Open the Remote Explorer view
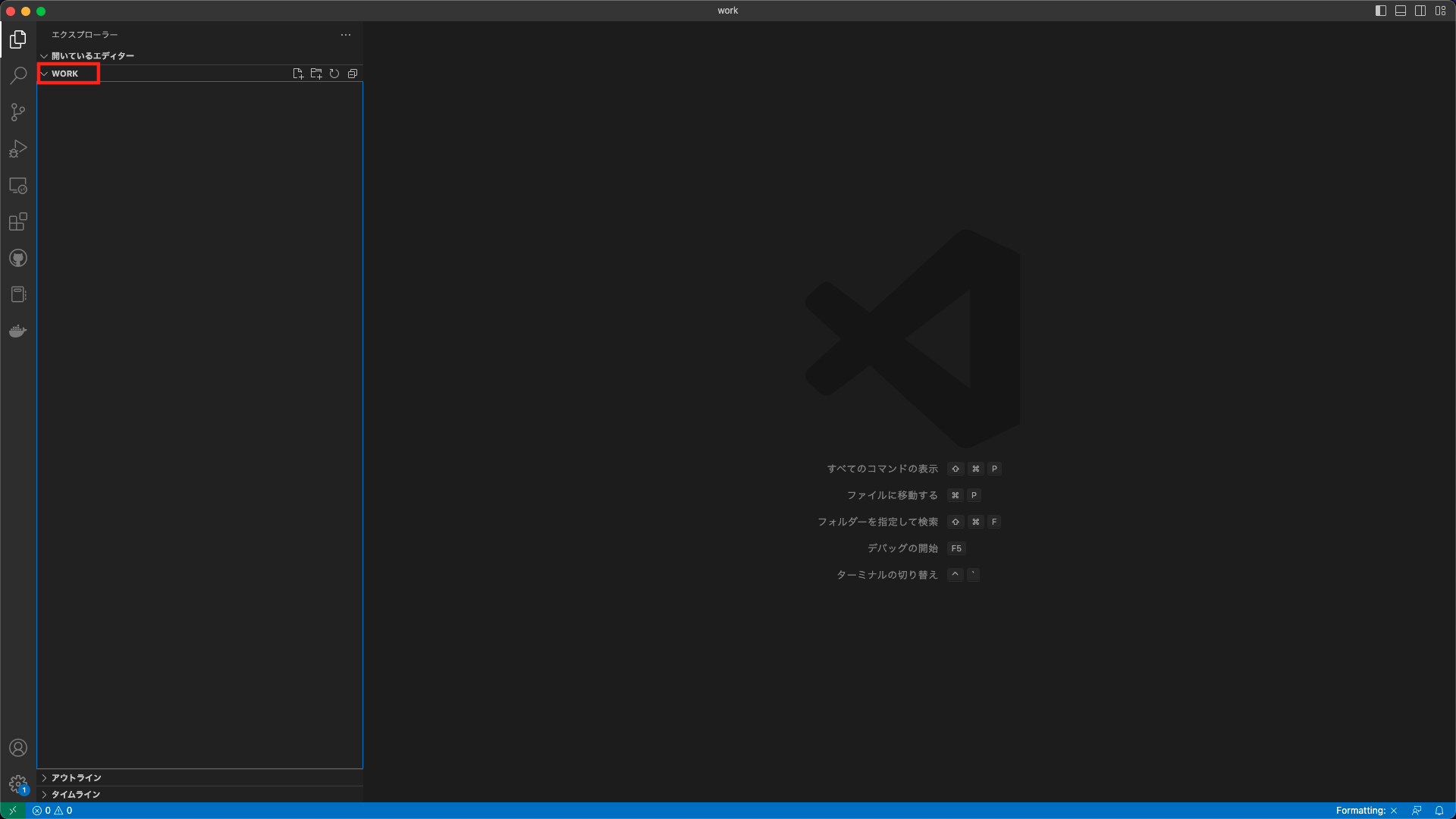1456x819 pixels. [17, 185]
